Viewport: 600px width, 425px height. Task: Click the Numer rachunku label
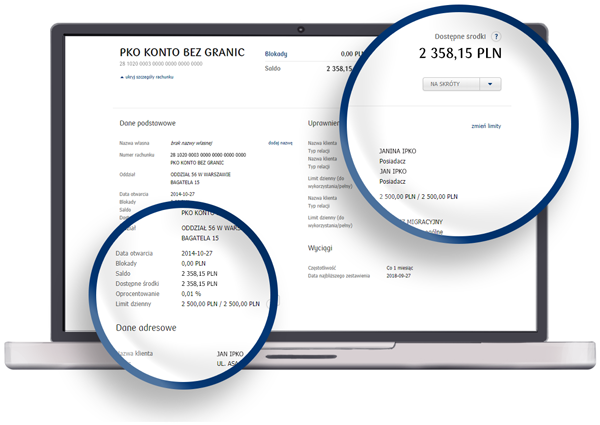[137, 155]
